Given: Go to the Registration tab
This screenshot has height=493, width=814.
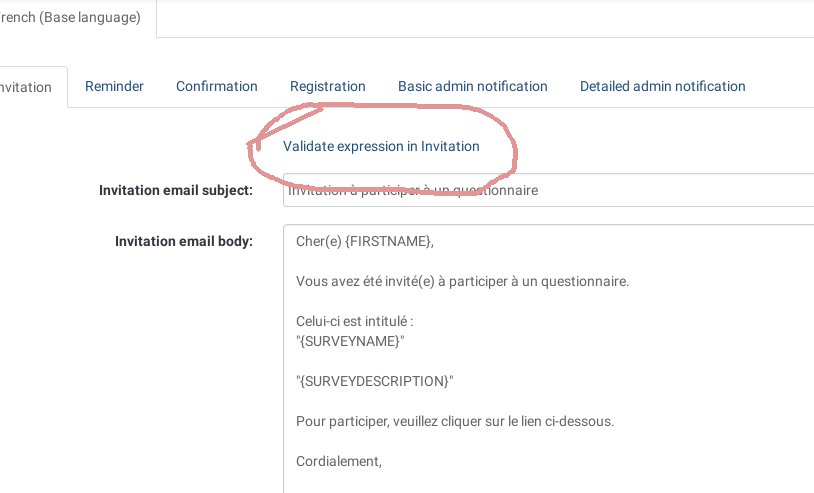Looking at the screenshot, I should [x=328, y=87].
